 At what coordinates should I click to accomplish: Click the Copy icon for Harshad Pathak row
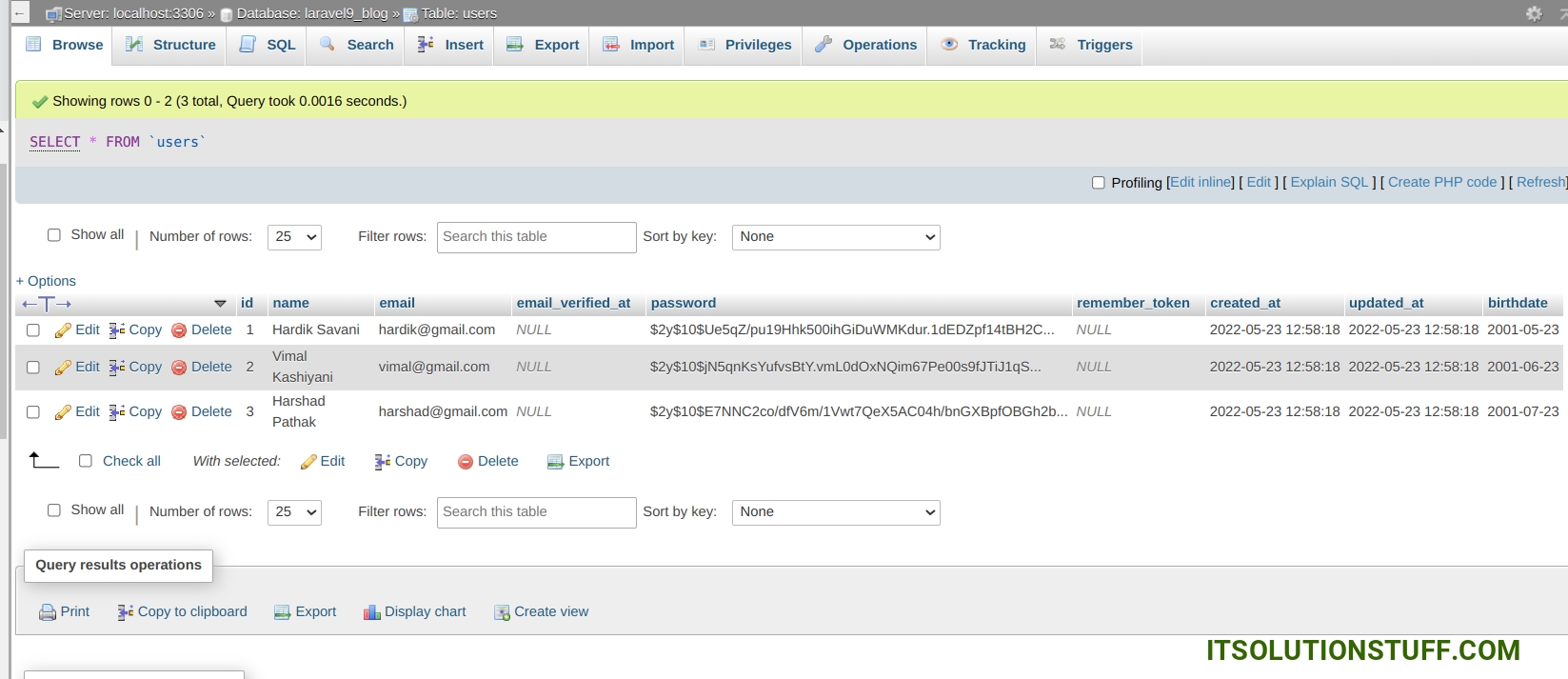point(117,412)
